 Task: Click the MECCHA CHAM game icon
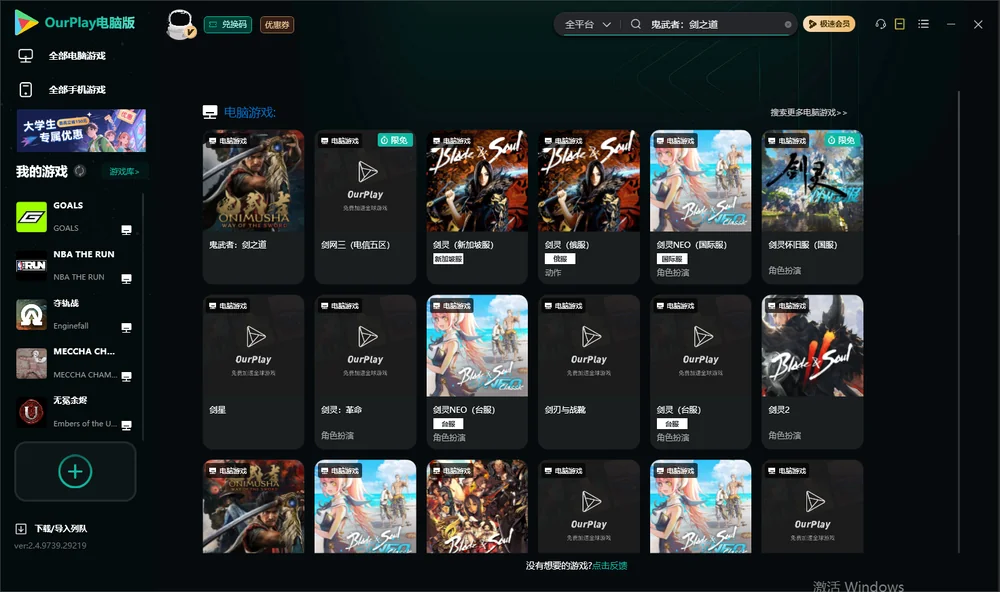point(31,364)
